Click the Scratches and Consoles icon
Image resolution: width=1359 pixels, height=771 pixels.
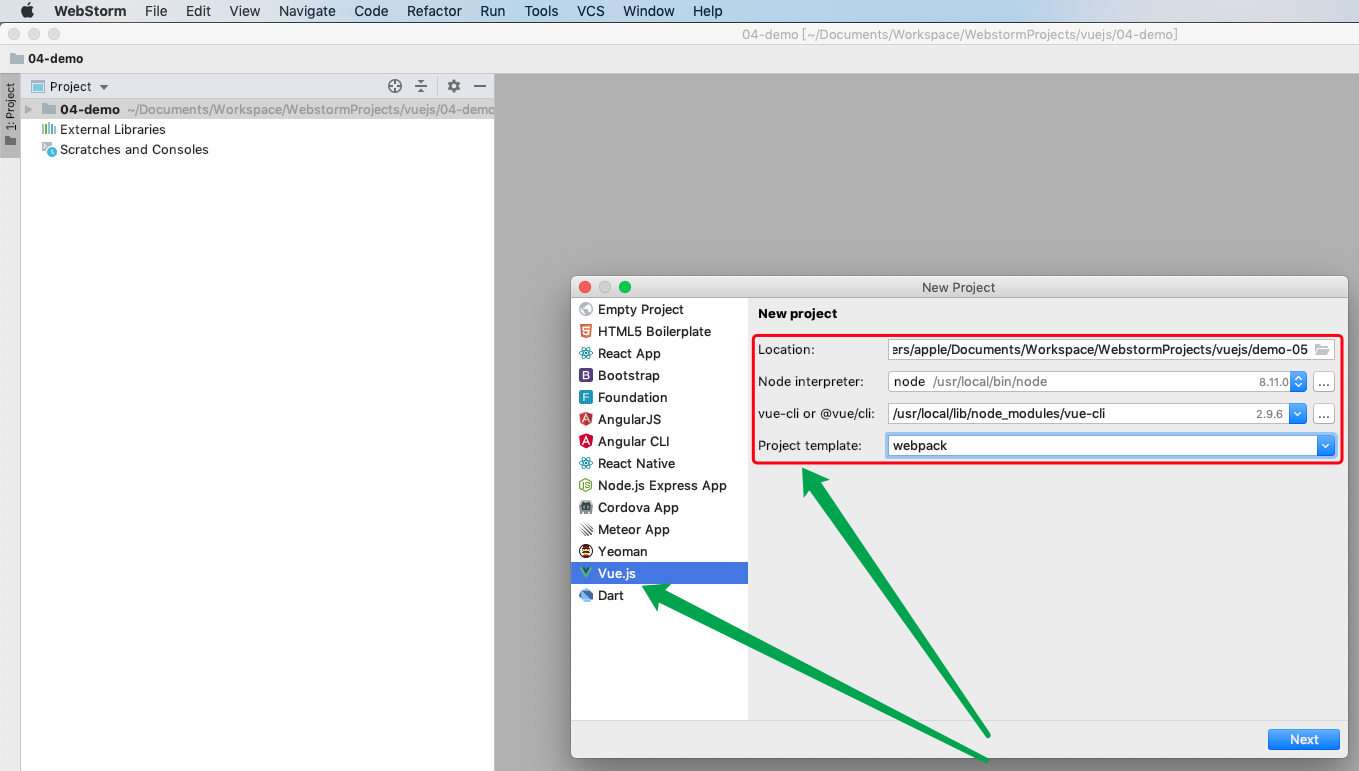click(x=48, y=149)
